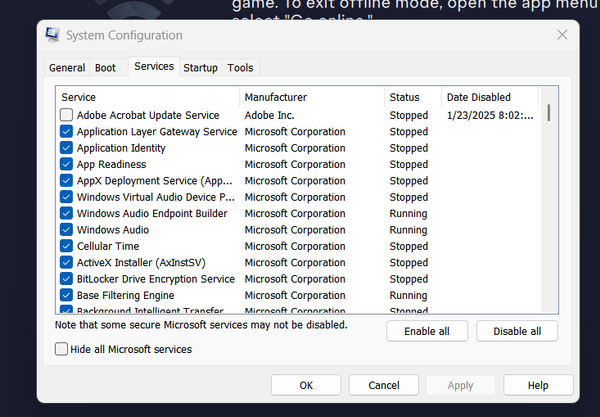Image resolution: width=600 pixels, height=417 pixels.
Task: Enable the Adobe Acrobat Update Service checkbox
Action: coord(66,115)
